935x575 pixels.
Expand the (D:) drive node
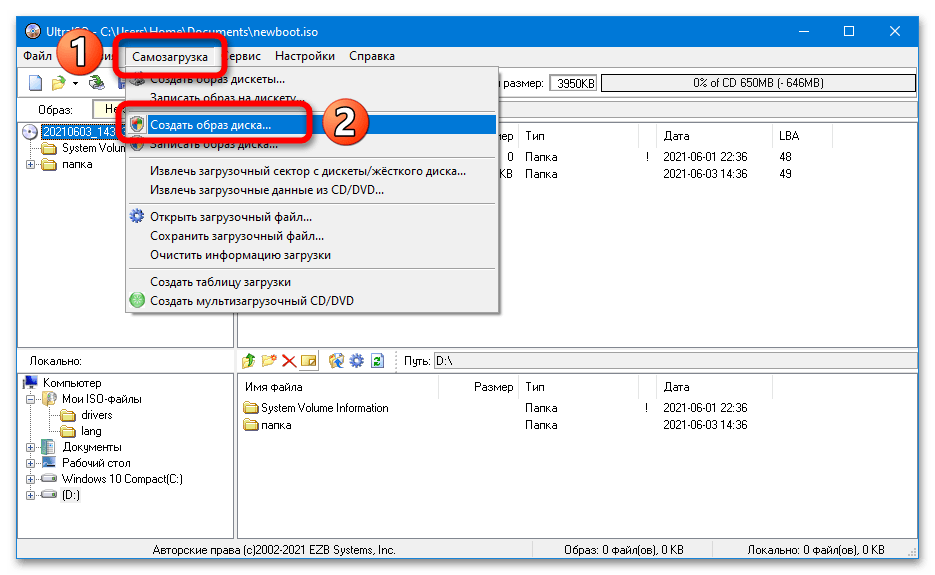point(30,496)
